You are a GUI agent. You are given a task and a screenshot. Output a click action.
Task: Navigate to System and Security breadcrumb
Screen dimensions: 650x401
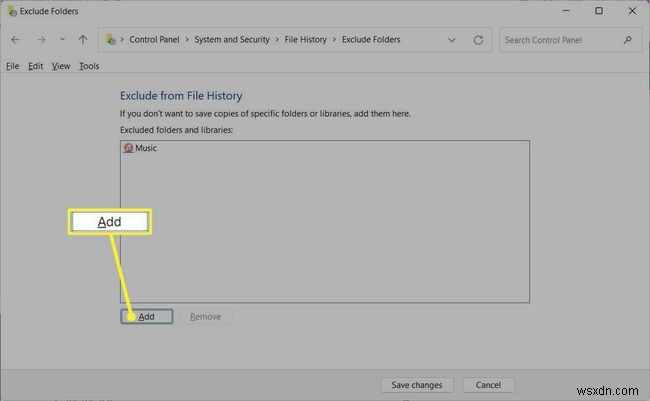(232, 39)
